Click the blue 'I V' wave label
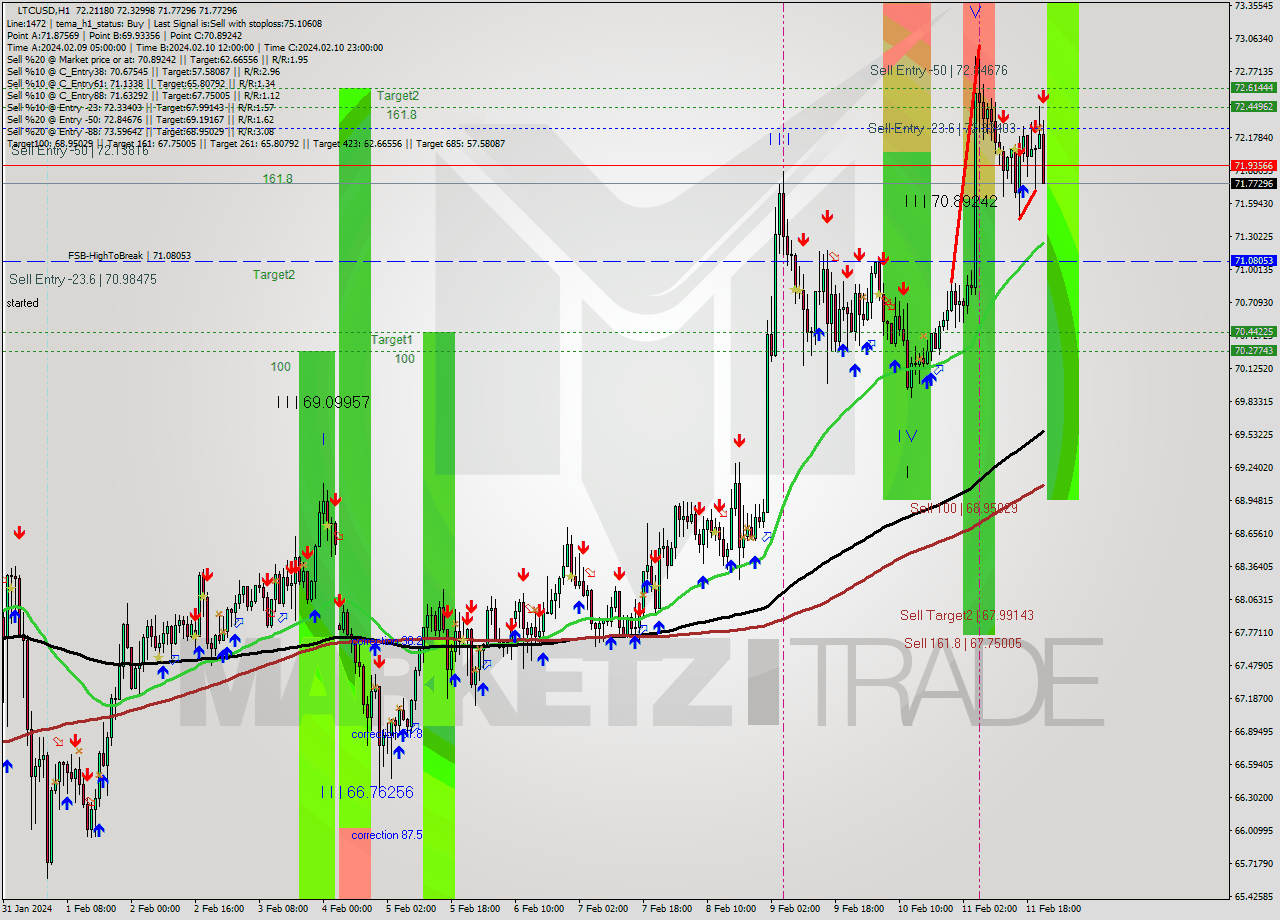This screenshot has width=1280, height=920. [906, 436]
